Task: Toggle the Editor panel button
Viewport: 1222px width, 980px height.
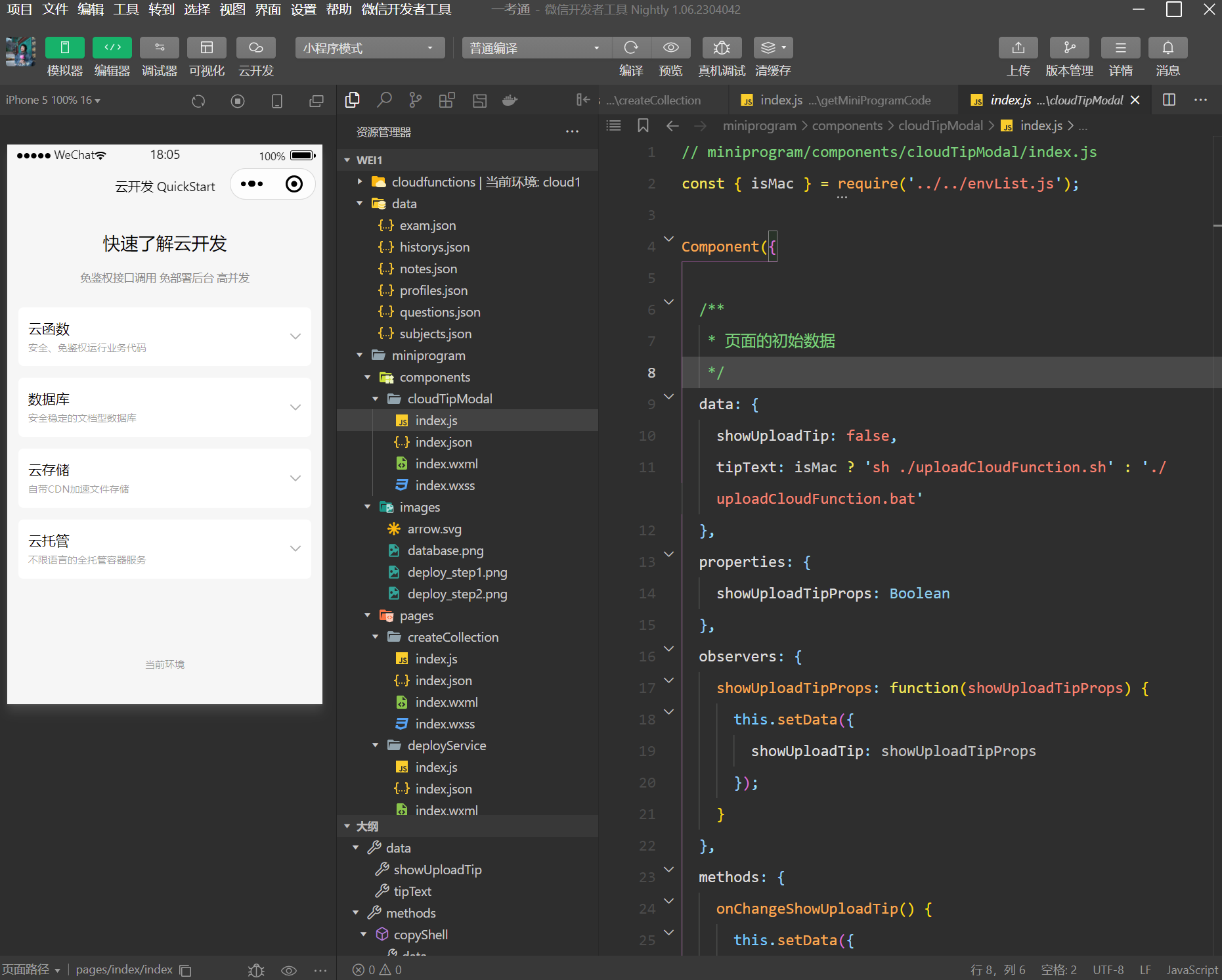Action: 112,48
